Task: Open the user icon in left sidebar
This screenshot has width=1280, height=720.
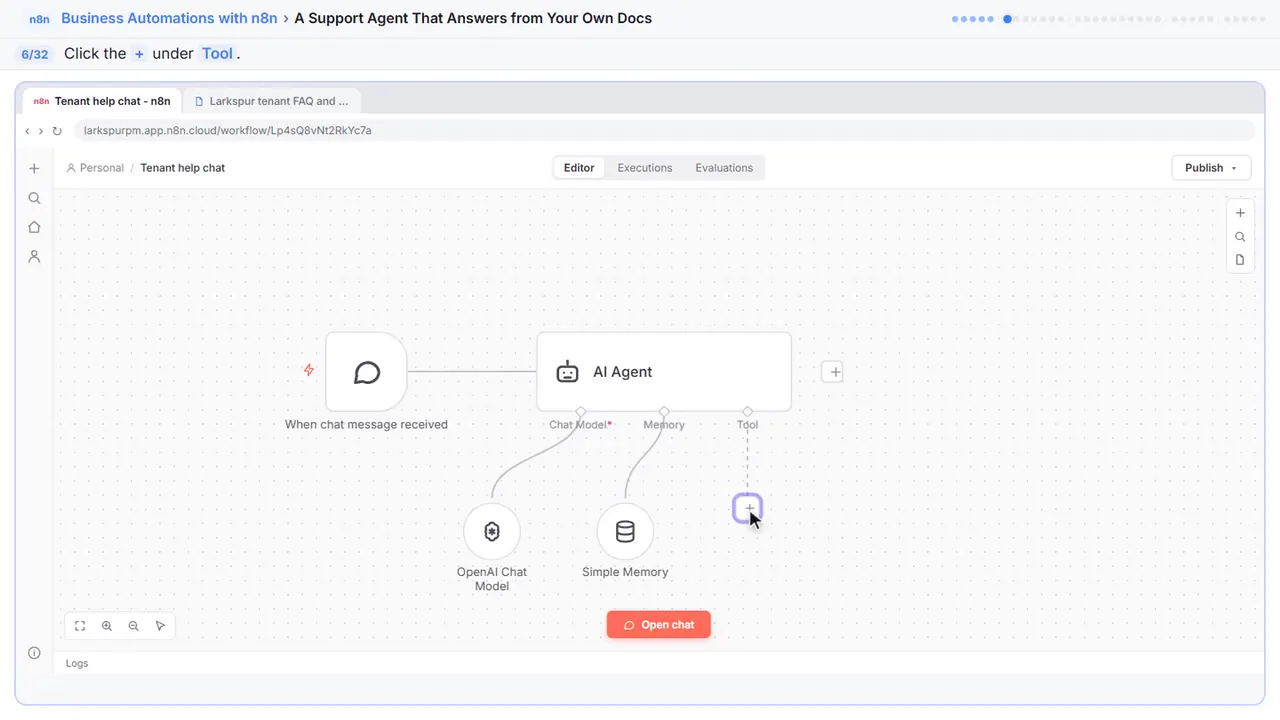Action: click(x=34, y=256)
